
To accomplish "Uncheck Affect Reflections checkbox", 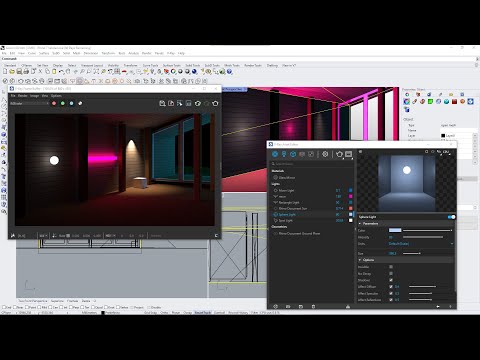I will coord(391,300).
